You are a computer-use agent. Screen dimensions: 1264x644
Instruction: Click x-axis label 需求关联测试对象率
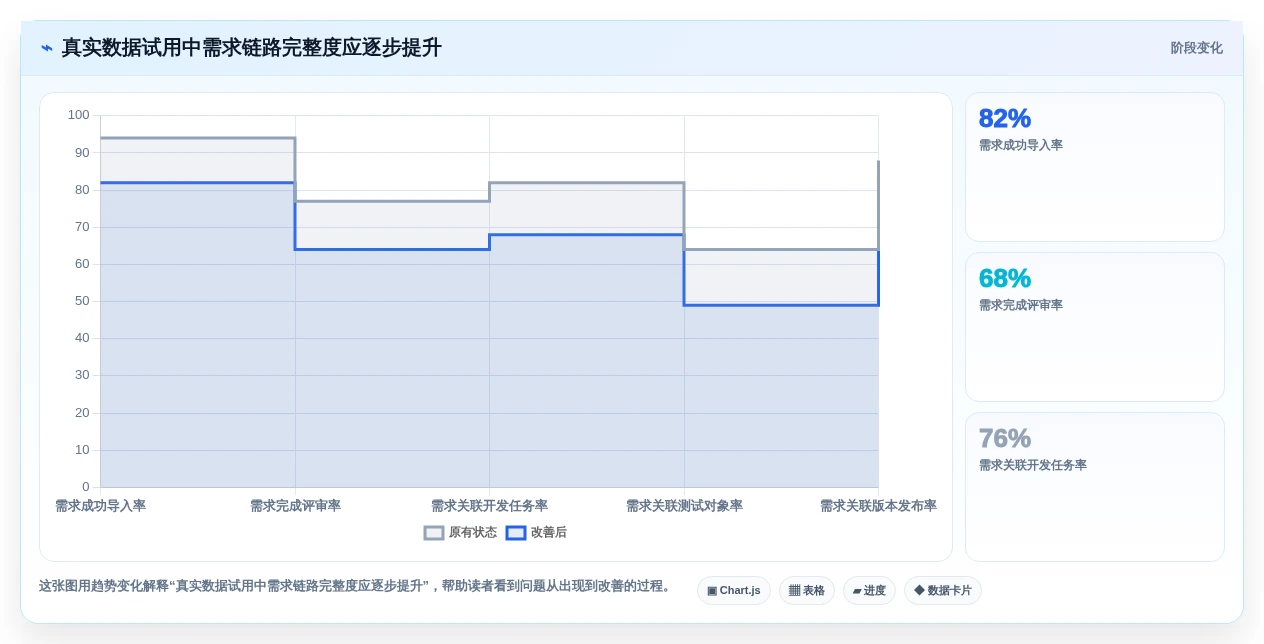click(x=684, y=506)
